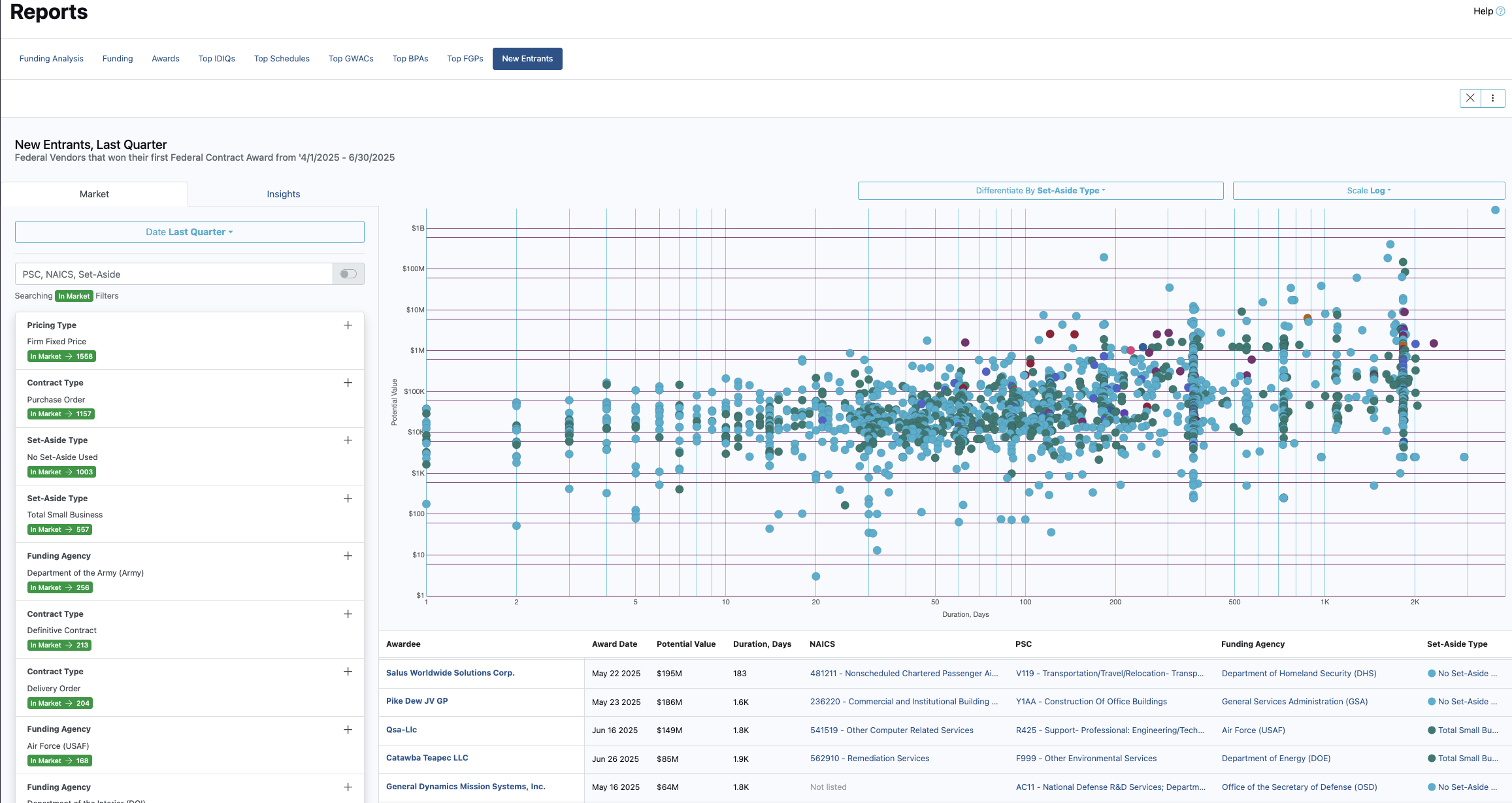The height and width of the screenshot is (803, 1512).
Task: Open the Top IDIQs report tab
Action: (216, 59)
